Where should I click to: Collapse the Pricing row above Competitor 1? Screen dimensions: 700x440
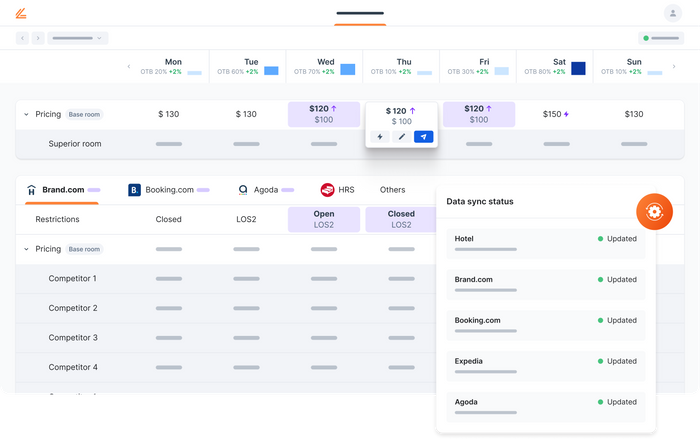click(26, 249)
